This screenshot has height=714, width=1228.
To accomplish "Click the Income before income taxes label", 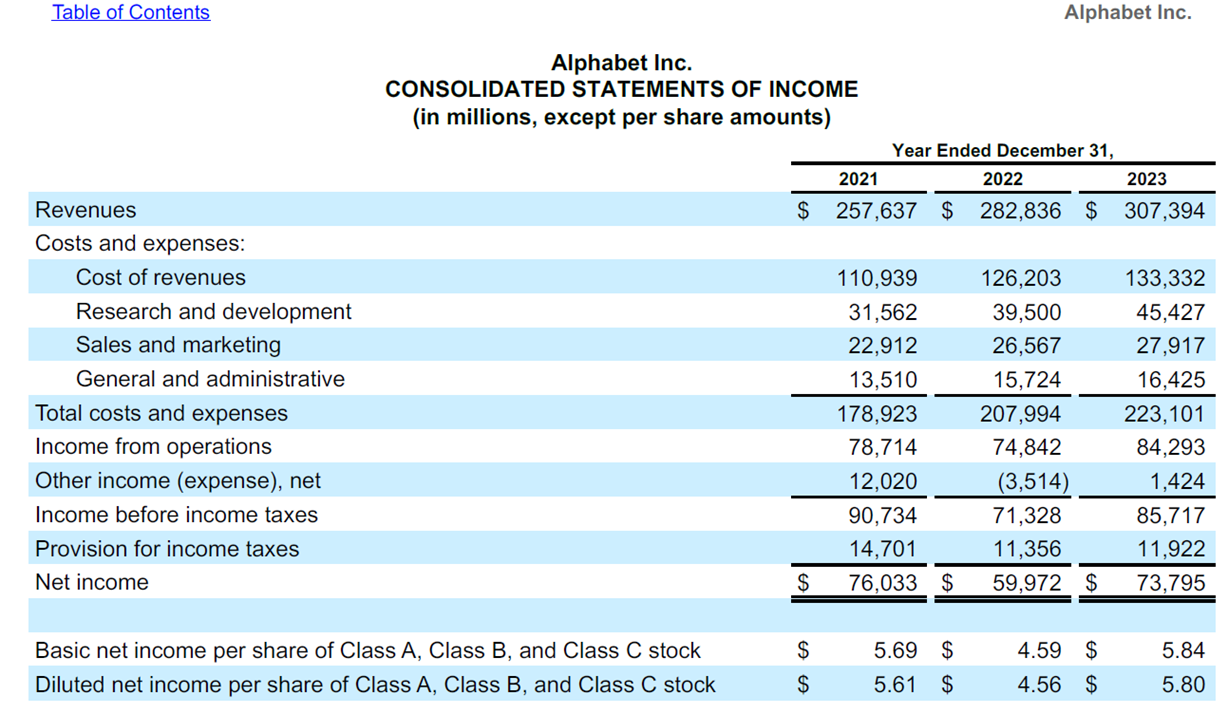I will (176, 515).
